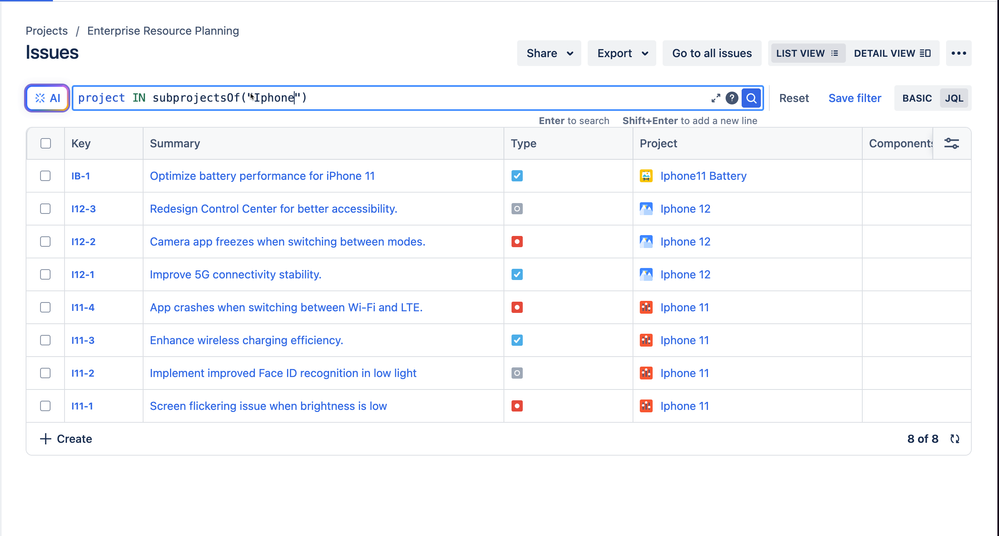The height and width of the screenshot is (536, 999).
Task: Open the Enterprise Resource Planning breadcrumb
Action: (x=163, y=31)
